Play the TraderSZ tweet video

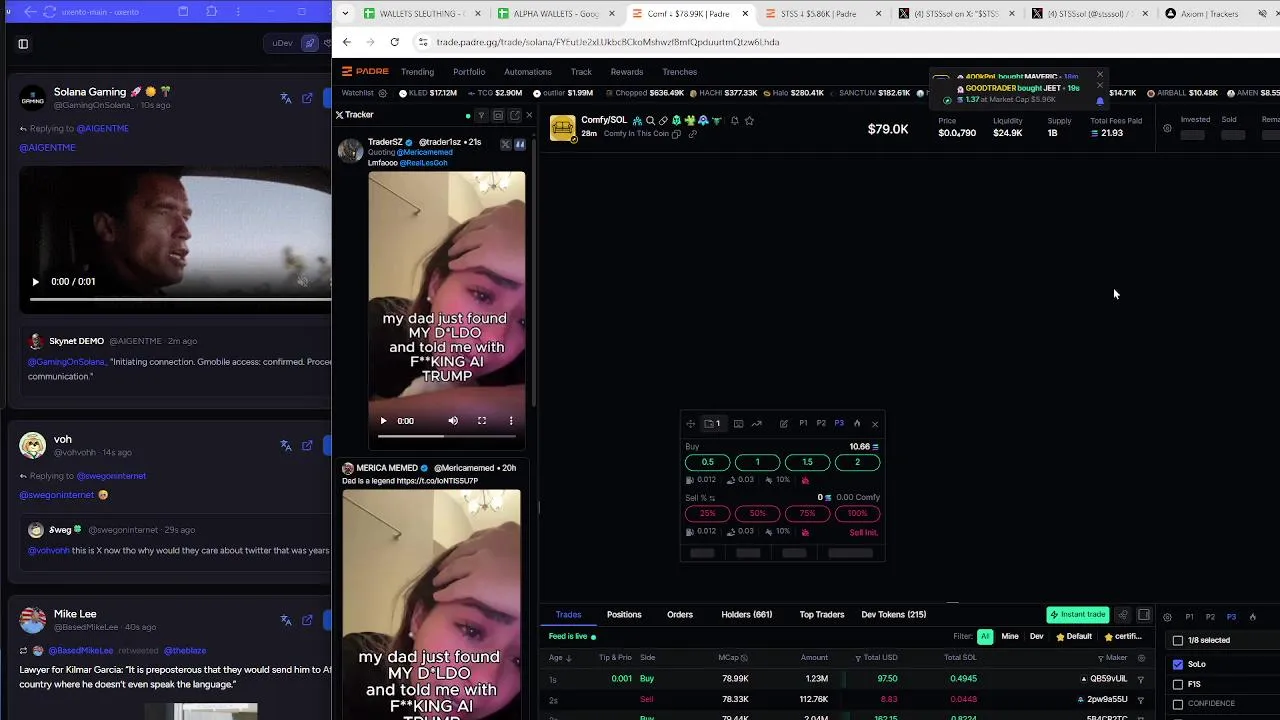tap(383, 421)
